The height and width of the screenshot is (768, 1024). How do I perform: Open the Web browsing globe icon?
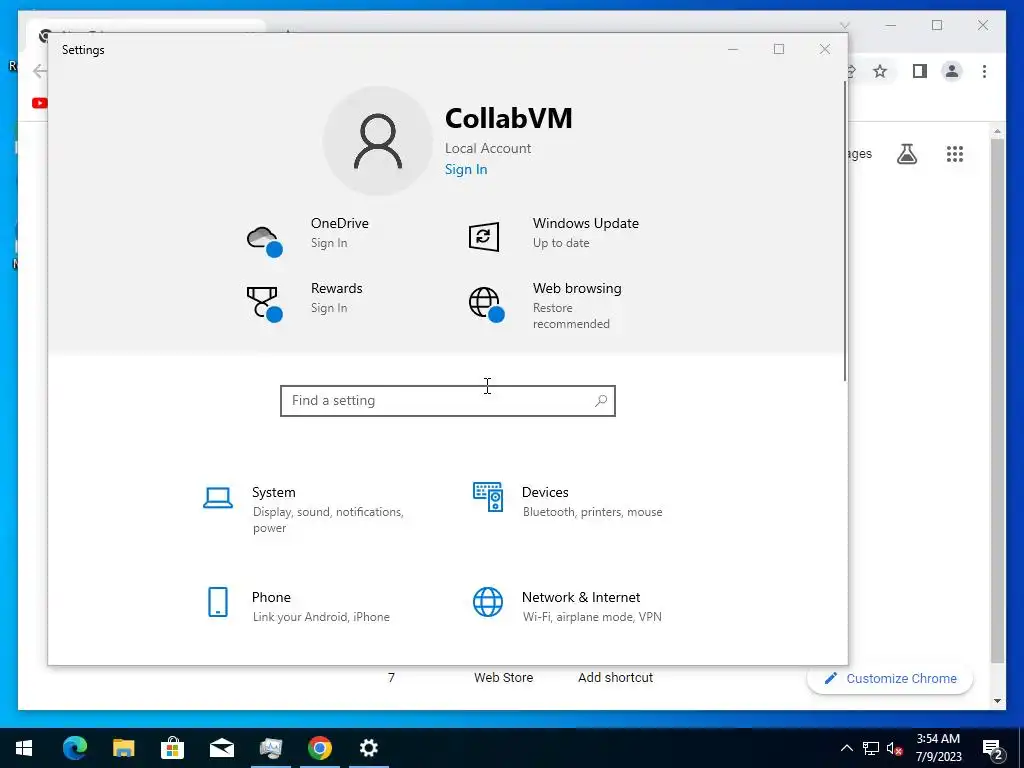coord(487,304)
